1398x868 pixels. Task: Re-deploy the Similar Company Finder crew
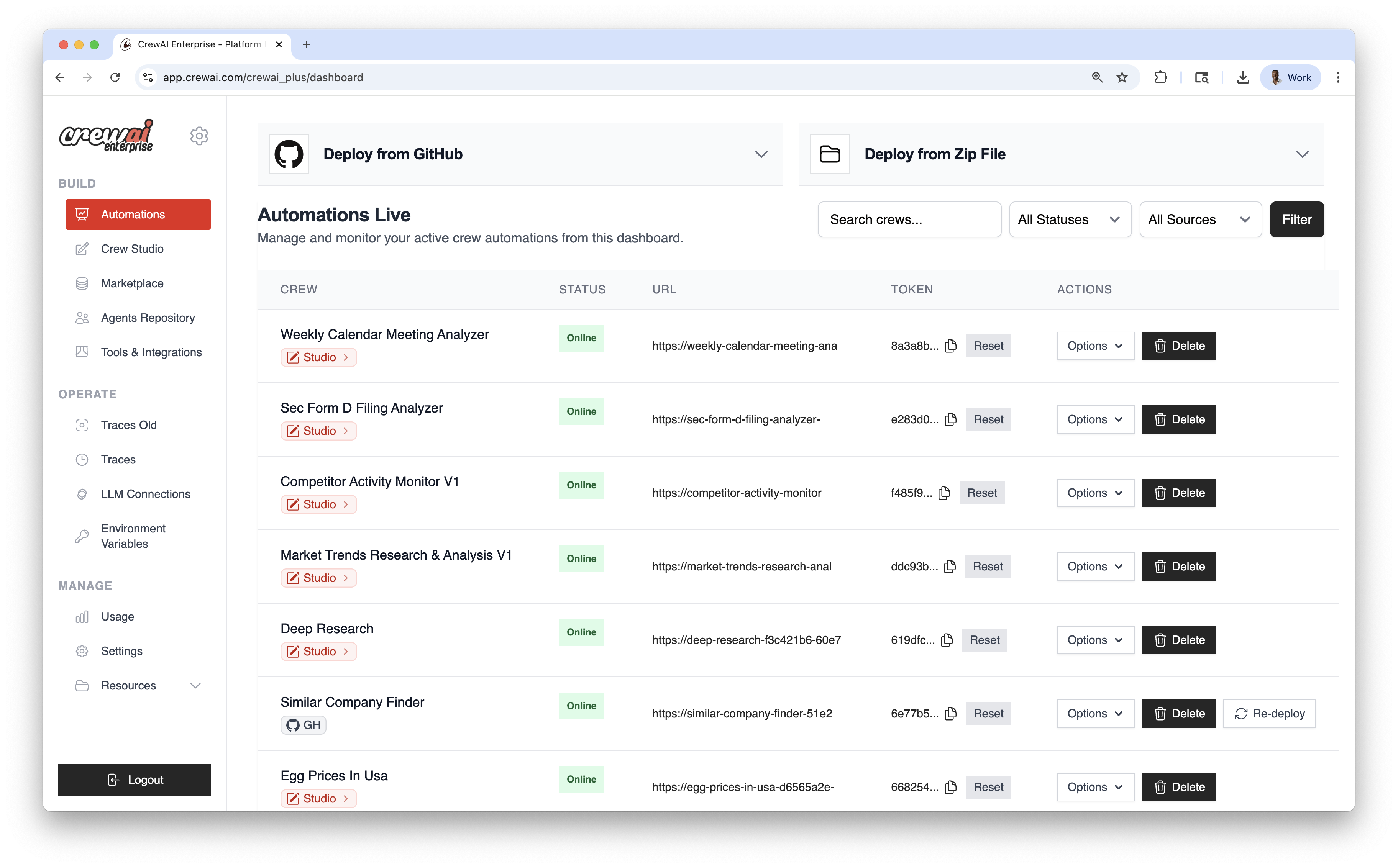1269,713
